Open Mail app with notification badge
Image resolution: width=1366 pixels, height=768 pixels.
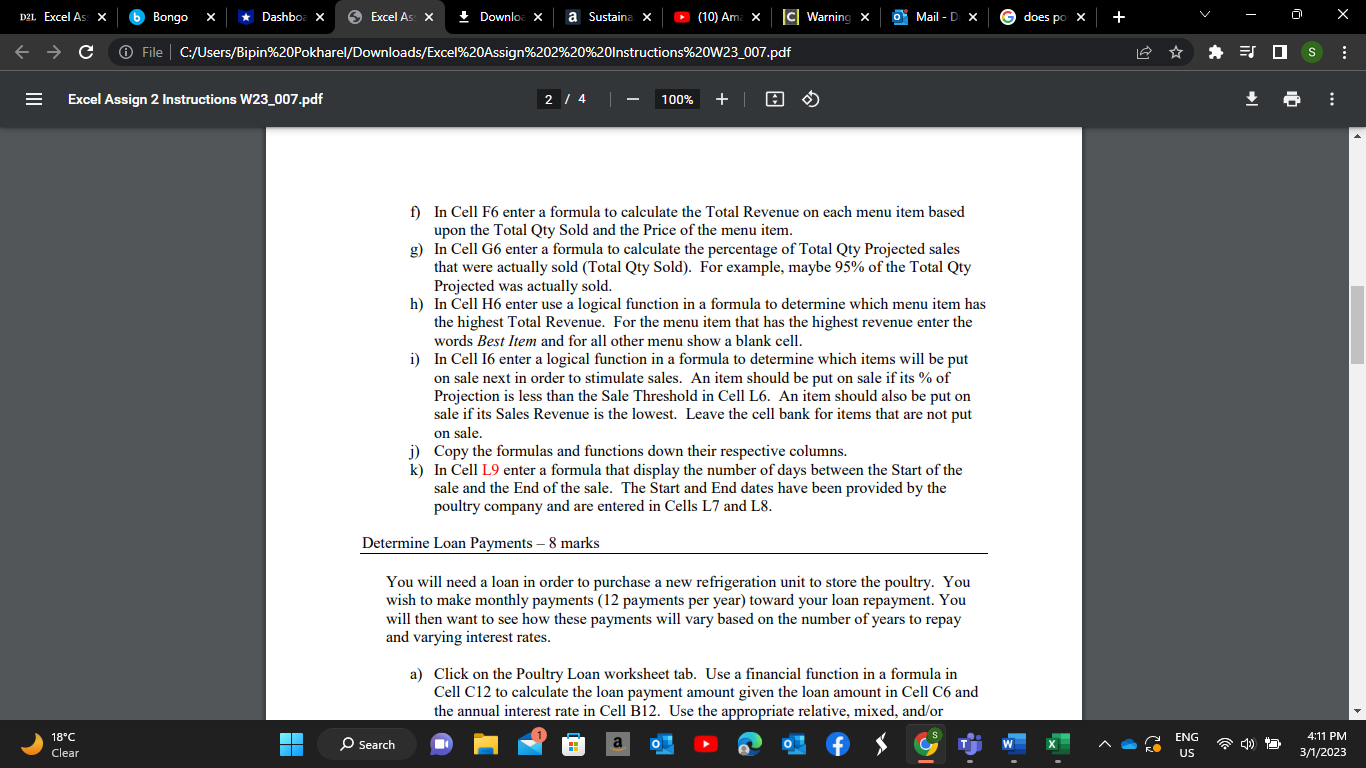point(530,743)
